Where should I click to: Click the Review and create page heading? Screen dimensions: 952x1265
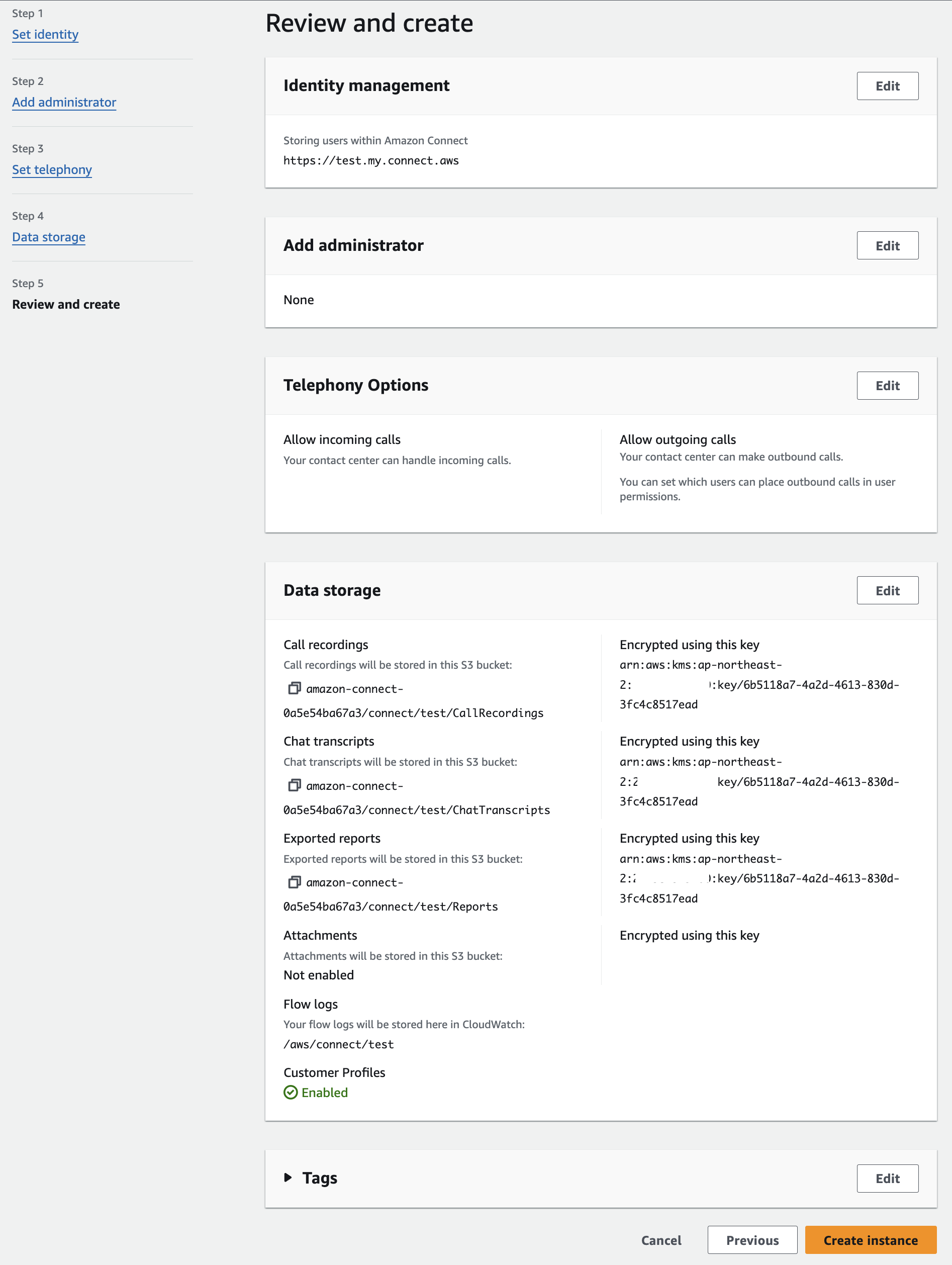pos(369,24)
